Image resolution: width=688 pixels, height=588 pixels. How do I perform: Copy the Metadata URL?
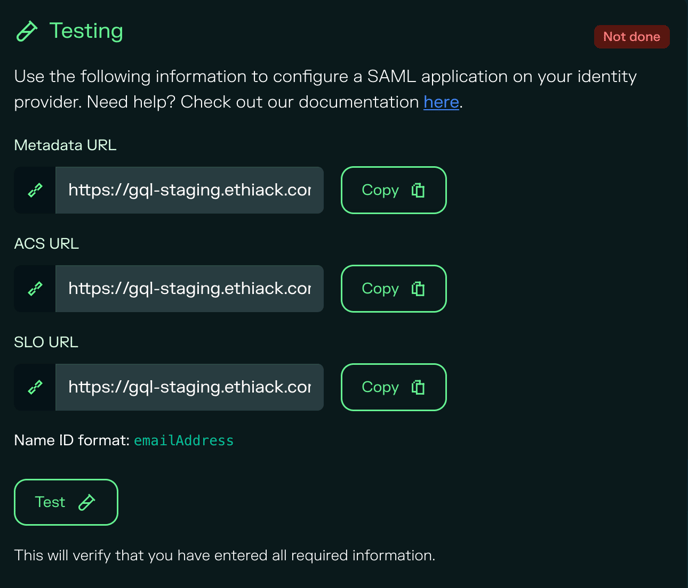click(393, 190)
